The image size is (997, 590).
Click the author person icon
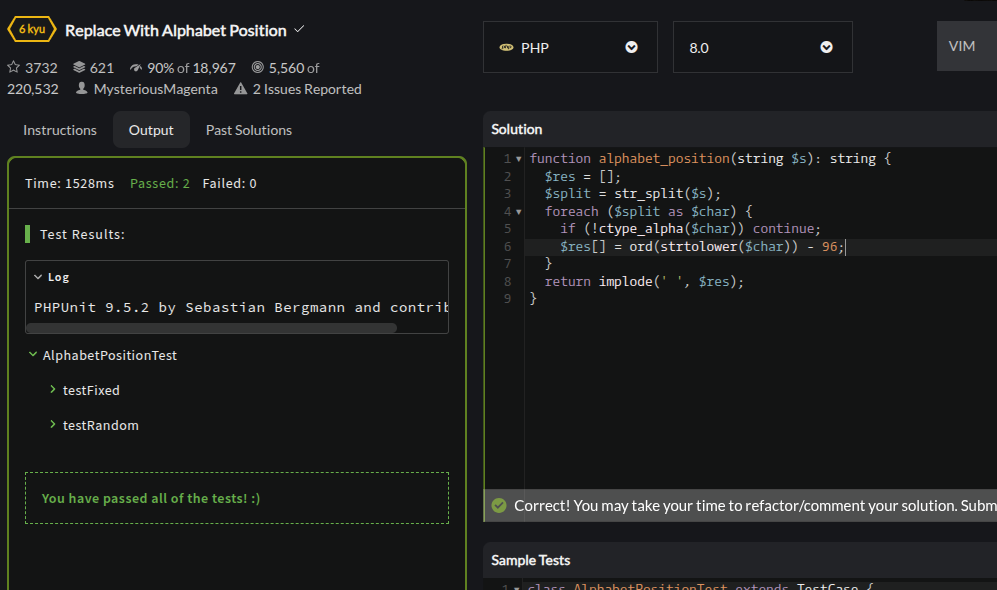click(82, 89)
